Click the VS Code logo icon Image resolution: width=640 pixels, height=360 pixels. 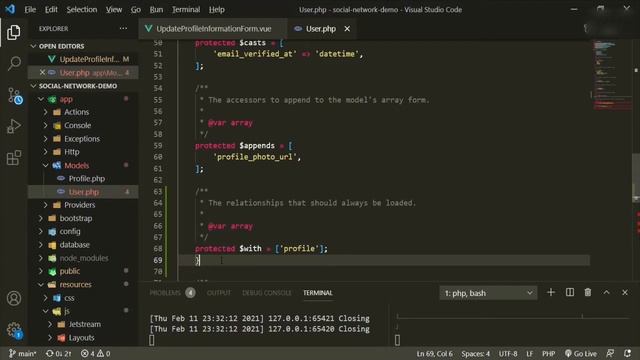click(10, 9)
